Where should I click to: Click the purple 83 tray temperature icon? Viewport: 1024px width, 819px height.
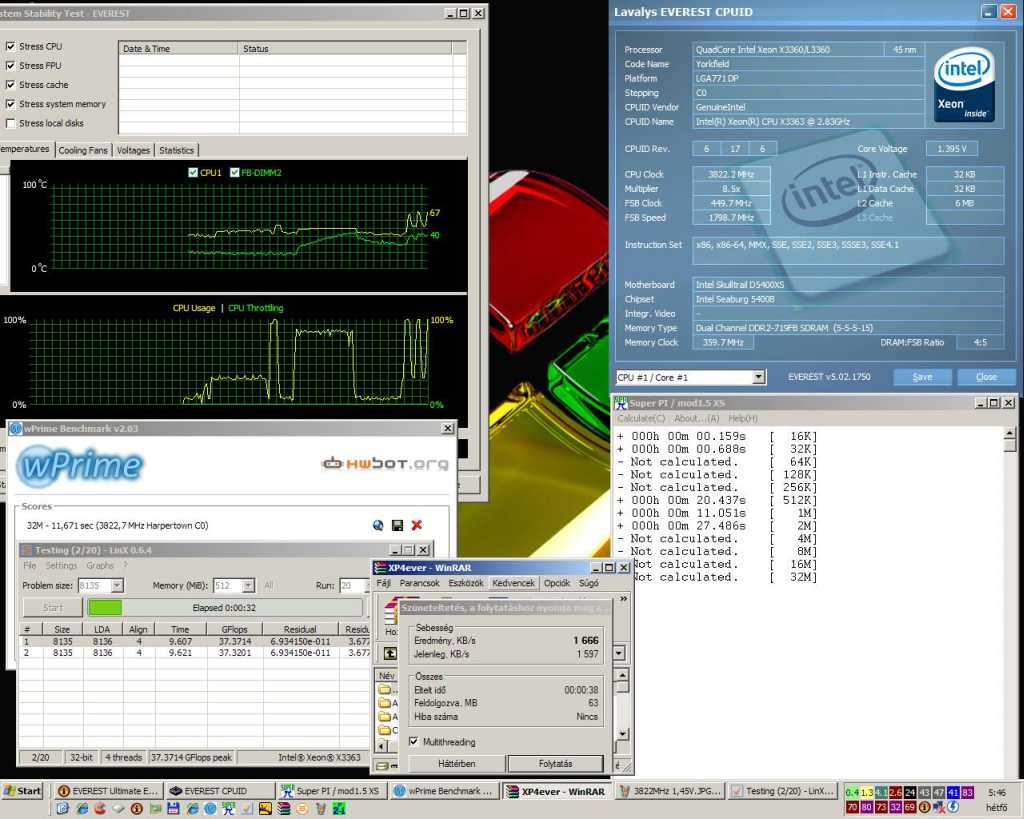968,792
